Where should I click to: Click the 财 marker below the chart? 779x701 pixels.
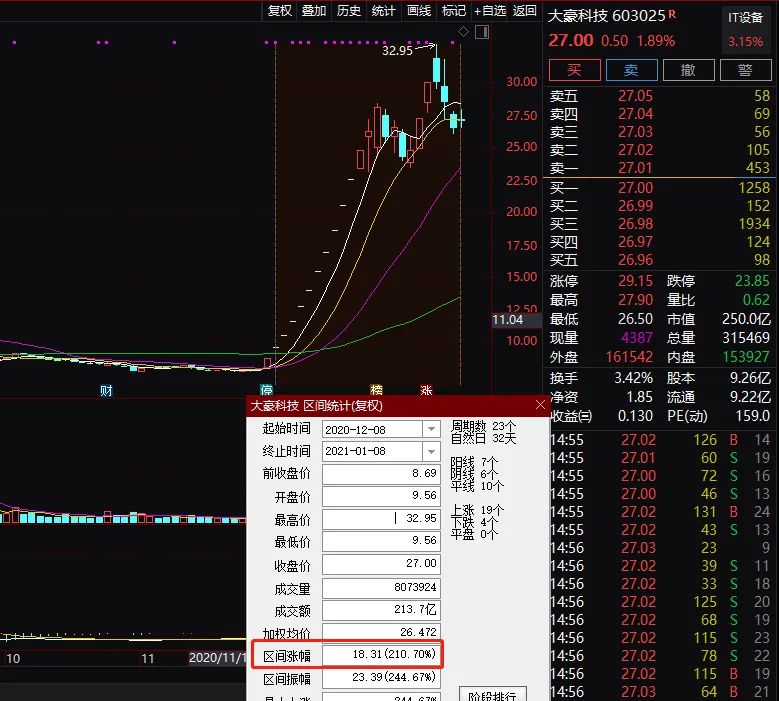coord(106,390)
